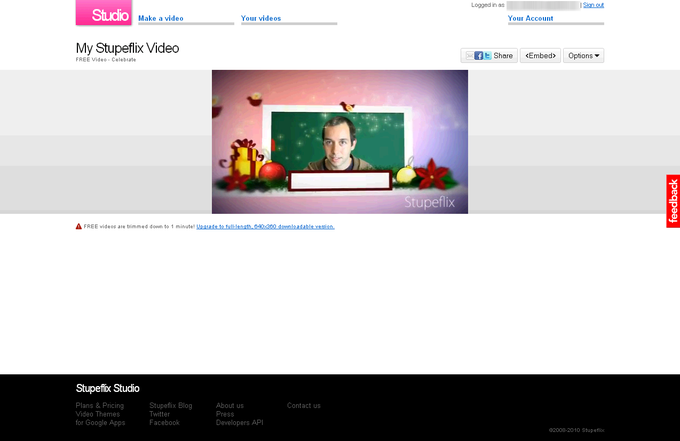Click the Sign out link

(593, 5)
